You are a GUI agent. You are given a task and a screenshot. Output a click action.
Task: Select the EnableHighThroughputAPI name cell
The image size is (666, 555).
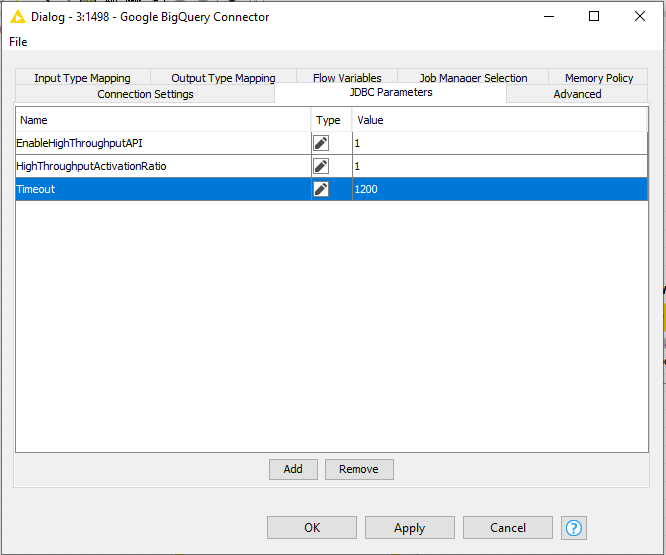(x=163, y=143)
